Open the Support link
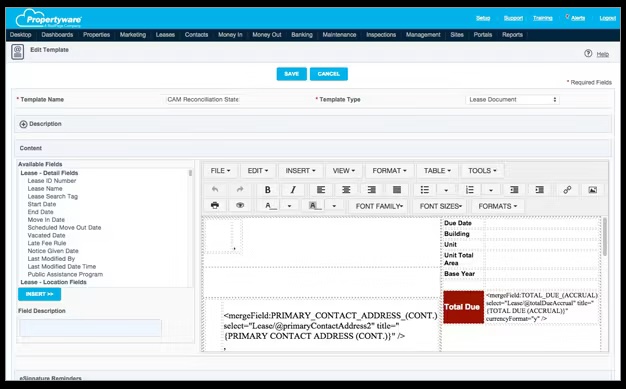Viewport: 626px width, 389px height. 513,18
